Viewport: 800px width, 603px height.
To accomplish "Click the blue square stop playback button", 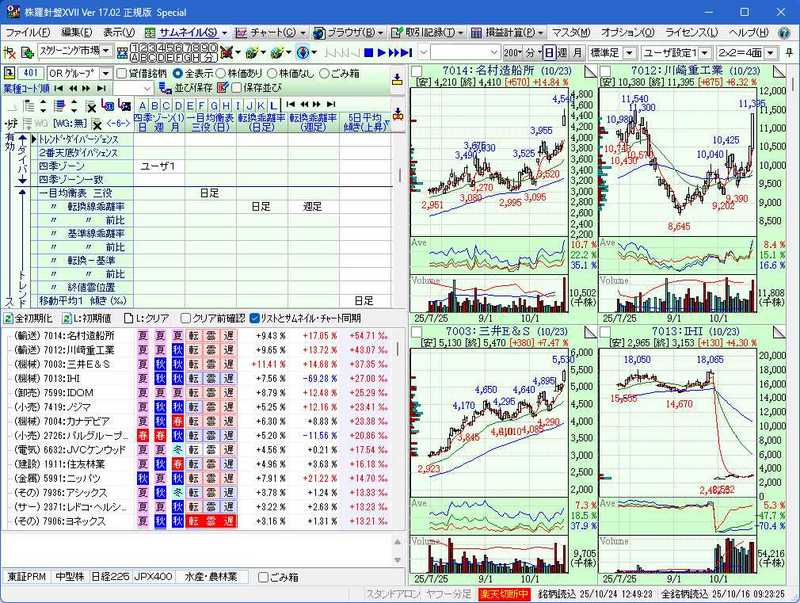I will coord(368,52).
